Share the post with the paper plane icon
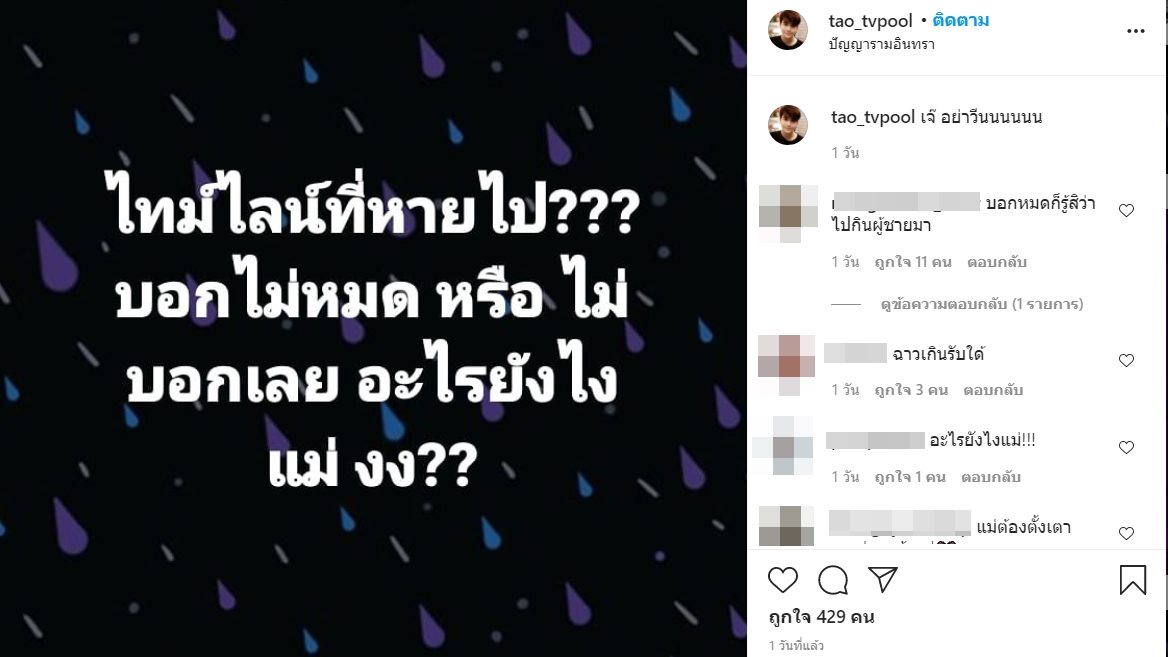This screenshot has width=1168, height=657. tap(883, 580)
